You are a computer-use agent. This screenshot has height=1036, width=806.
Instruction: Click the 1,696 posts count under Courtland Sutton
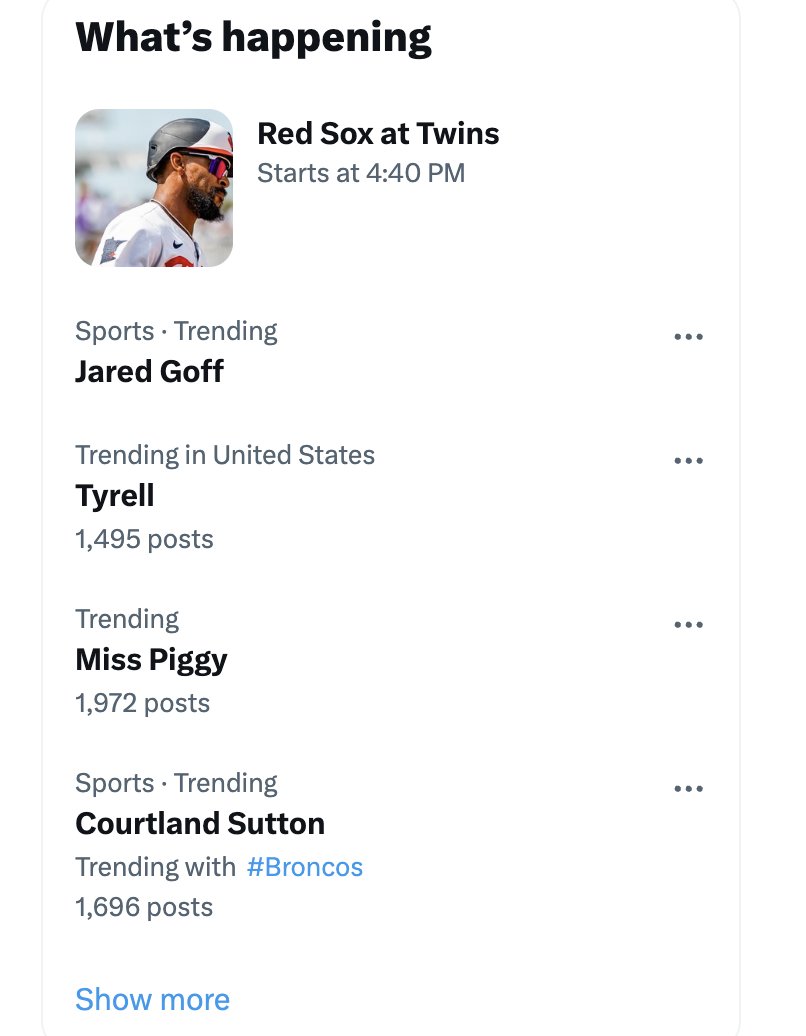tap(144, 907)
